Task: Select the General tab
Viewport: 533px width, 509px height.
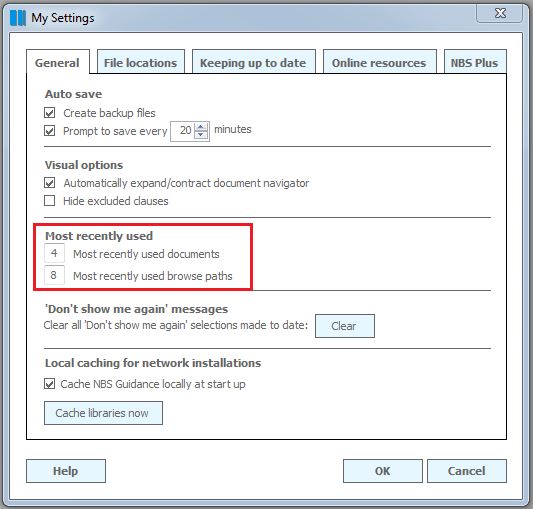Action: (x=58, y=63)
